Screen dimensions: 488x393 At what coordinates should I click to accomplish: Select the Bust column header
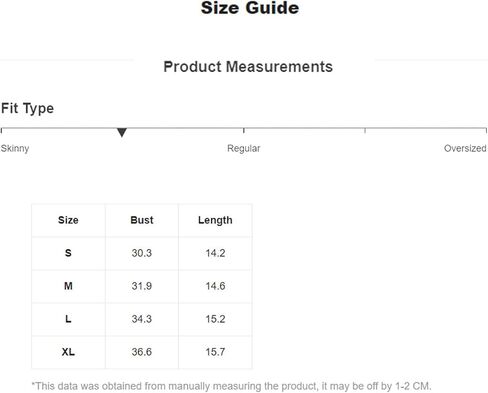point(142,220)
